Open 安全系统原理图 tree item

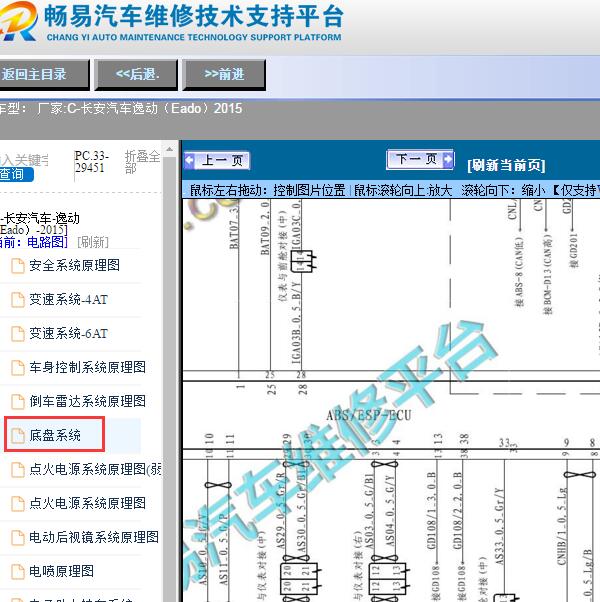tap(74, 265)
